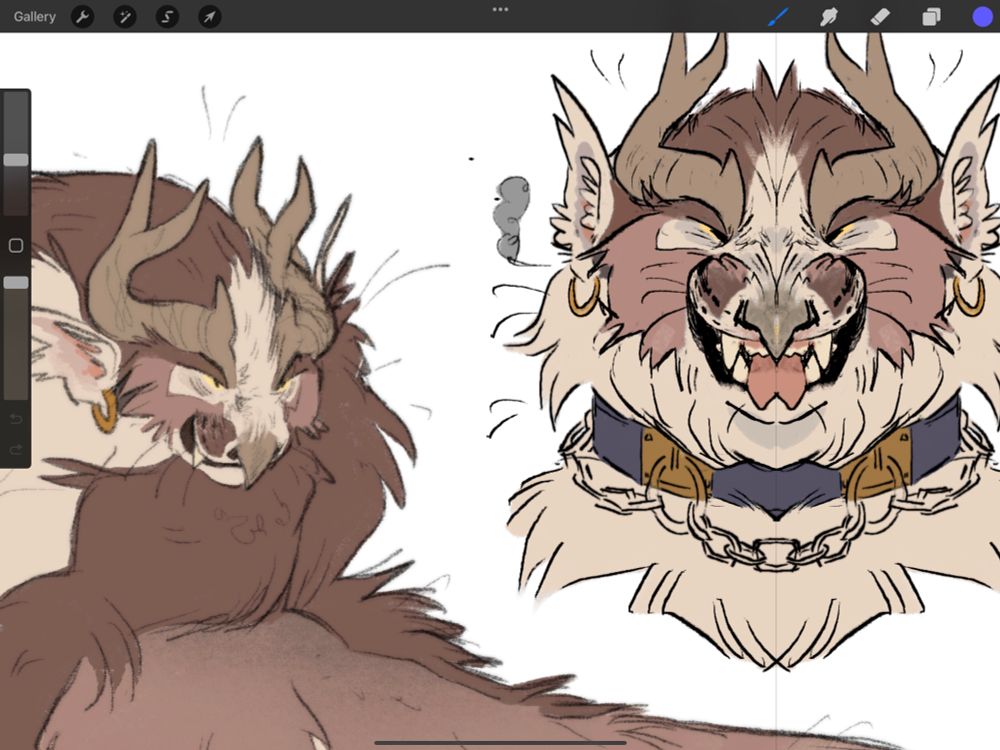Tap the modify square button on the sidebar
1000x750 pixels.
coord(15,243)
